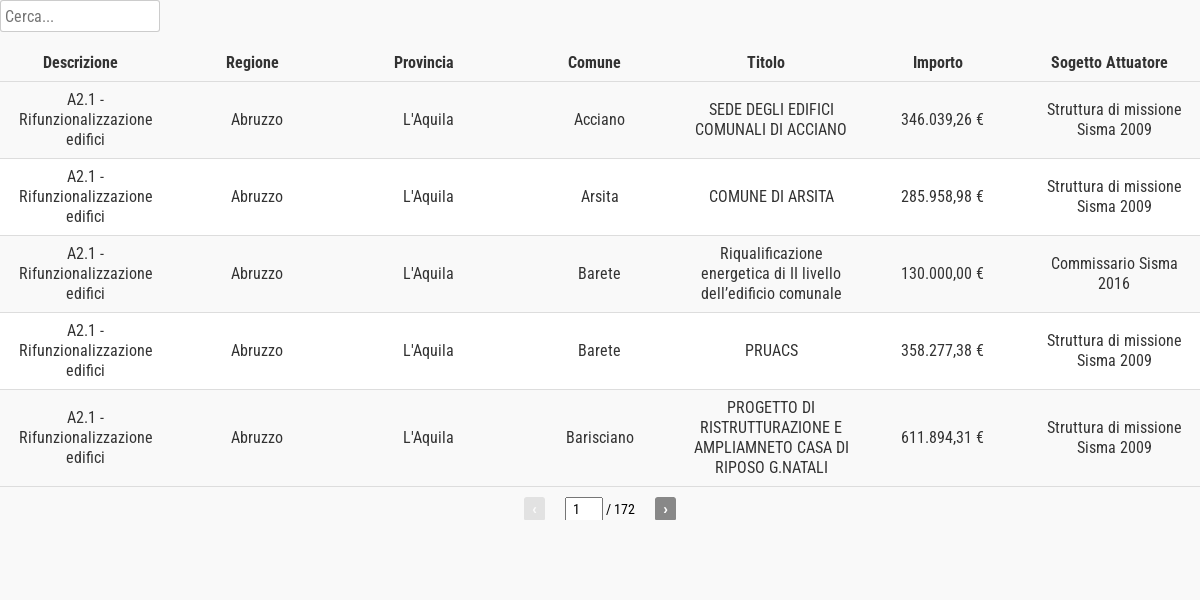The width and height of the screenshot is (1200, 600).
Task: Click the PRUACS title cell
Action: click(x=771, y=351)
